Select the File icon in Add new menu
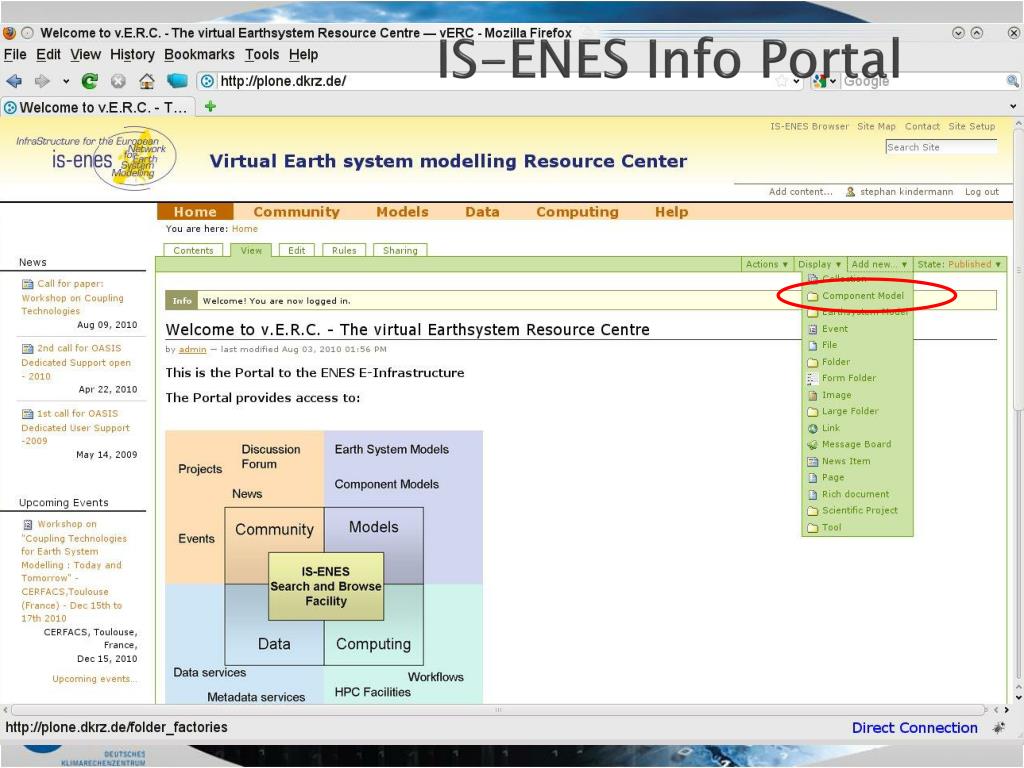 point(812,345)
